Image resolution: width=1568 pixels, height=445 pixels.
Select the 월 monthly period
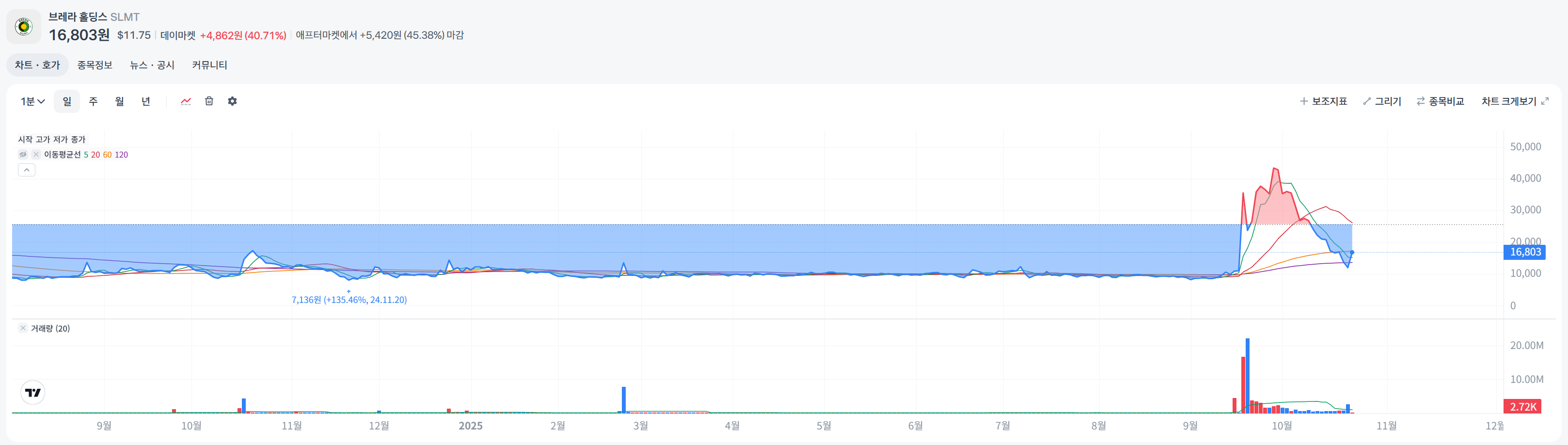[119, 101]
